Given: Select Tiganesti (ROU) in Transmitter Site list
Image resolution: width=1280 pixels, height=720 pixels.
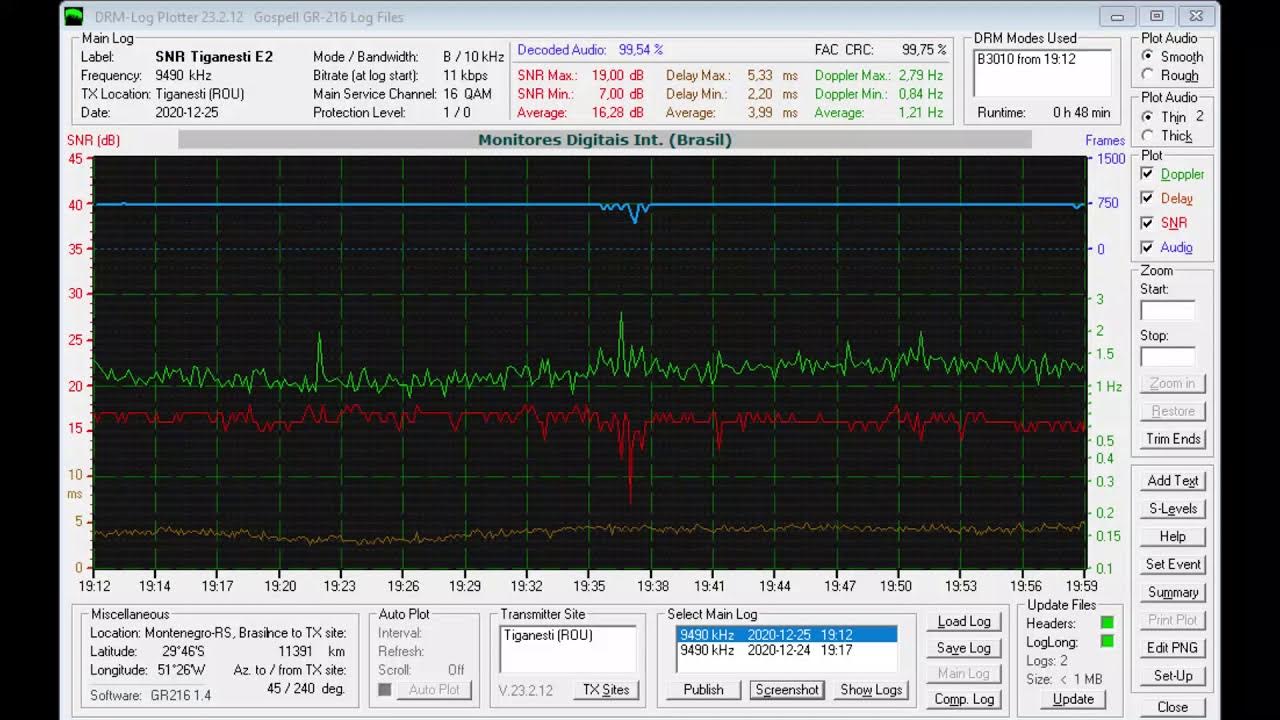Looking at the screenshot, I should pyautogui.click(x=549, y=636).
